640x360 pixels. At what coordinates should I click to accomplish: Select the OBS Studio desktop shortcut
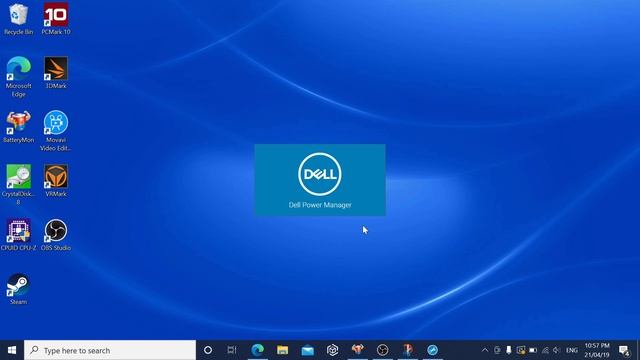point(56,235)
